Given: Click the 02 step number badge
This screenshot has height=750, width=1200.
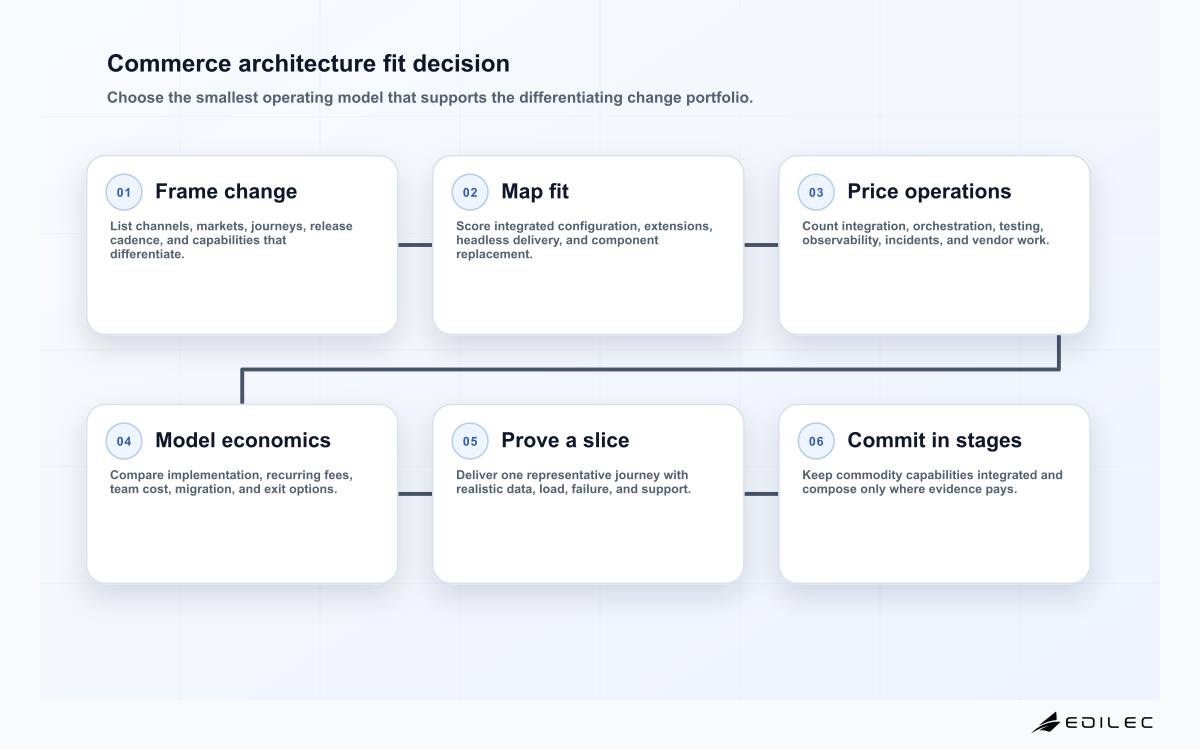Looking at the screenshot, I should [x=470, y=192].
